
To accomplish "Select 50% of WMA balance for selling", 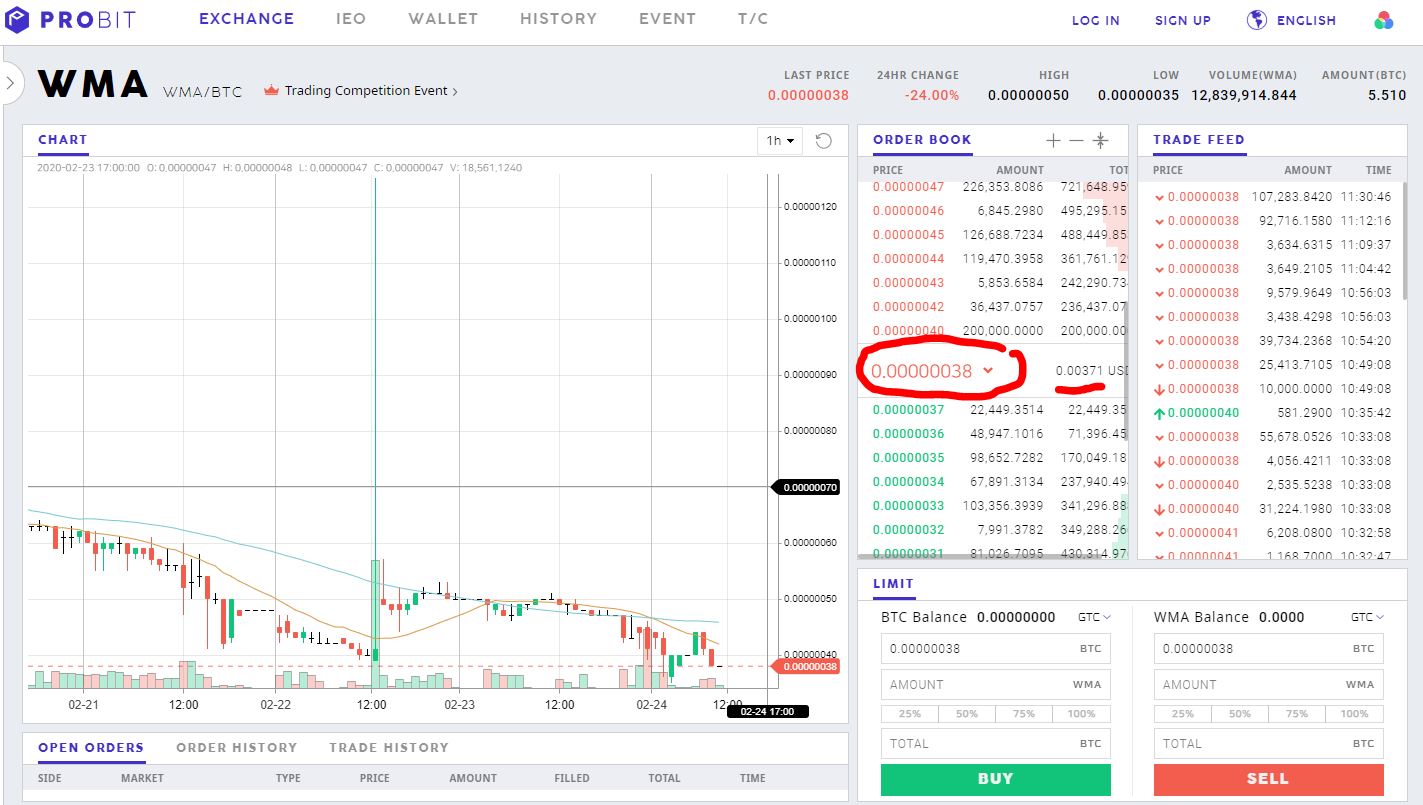I will coord(1239,713).
